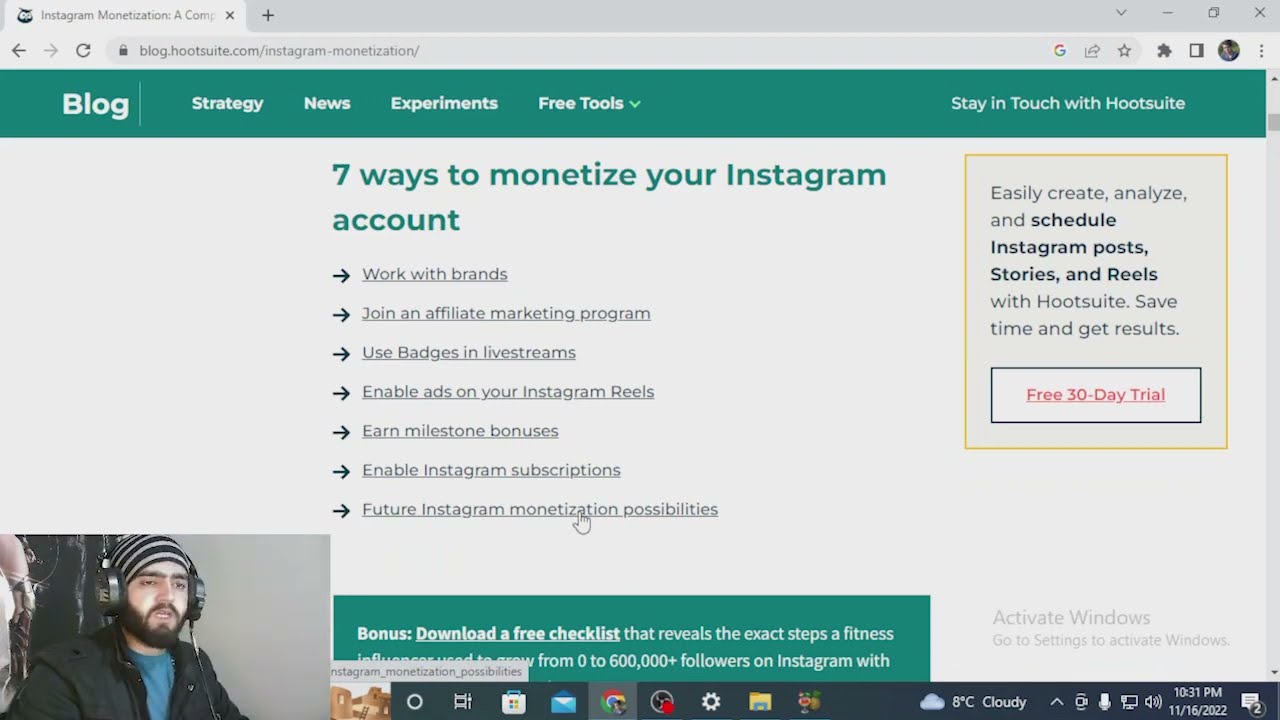1280x720 pixels.
Task: Open Future Instagram monetization possibilities link
Action: (540, 509)
